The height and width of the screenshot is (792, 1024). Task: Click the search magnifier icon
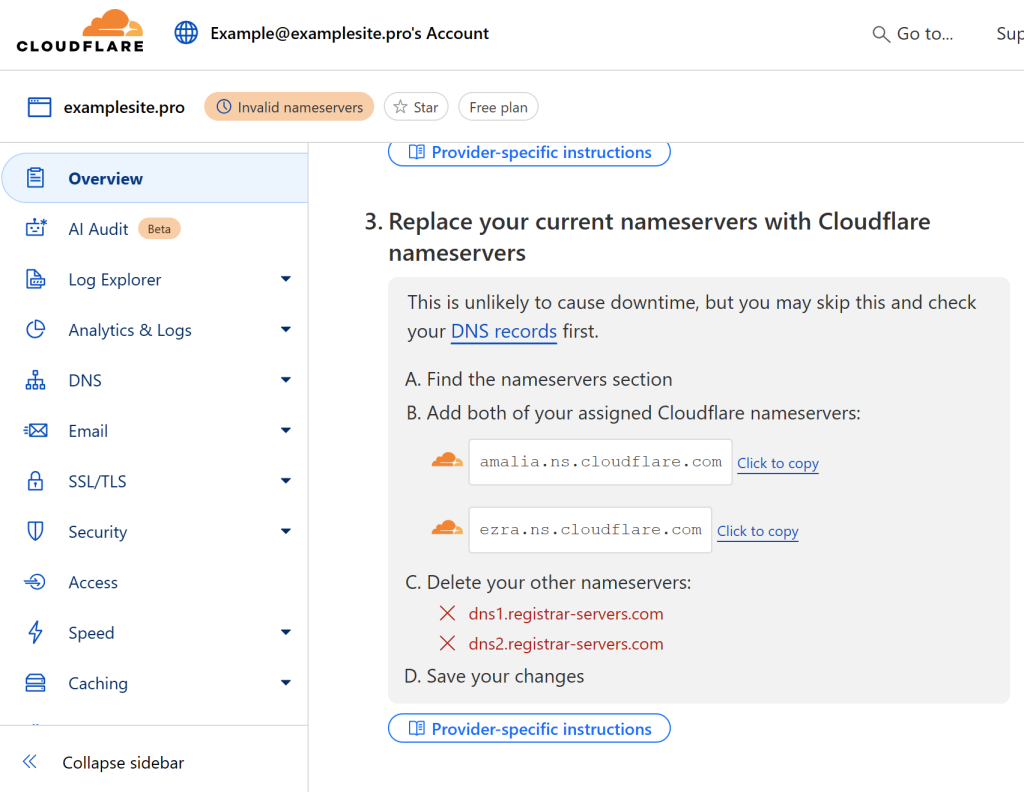point(881,34)
